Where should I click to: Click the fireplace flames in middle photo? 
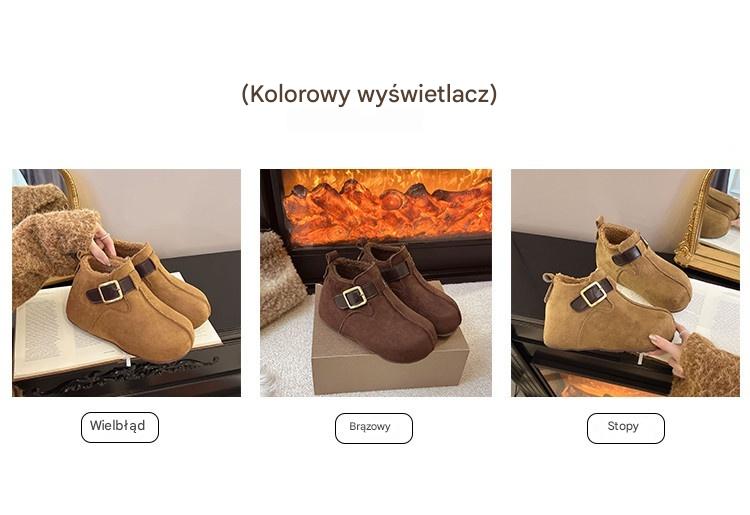click(x=386, y=207)
